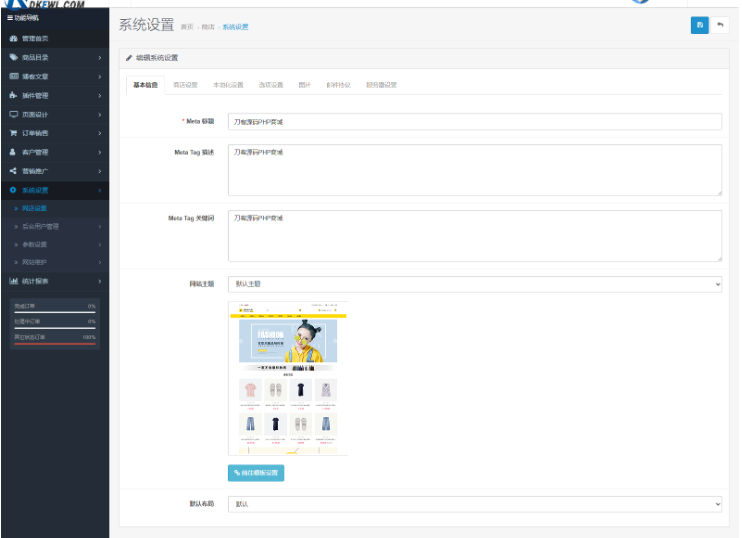Open dashboard via the gauge icon

point(13,38)
